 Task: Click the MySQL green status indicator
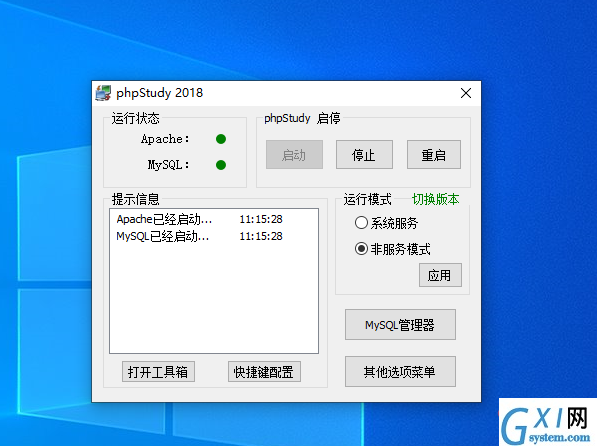click(x=221, y=165)
